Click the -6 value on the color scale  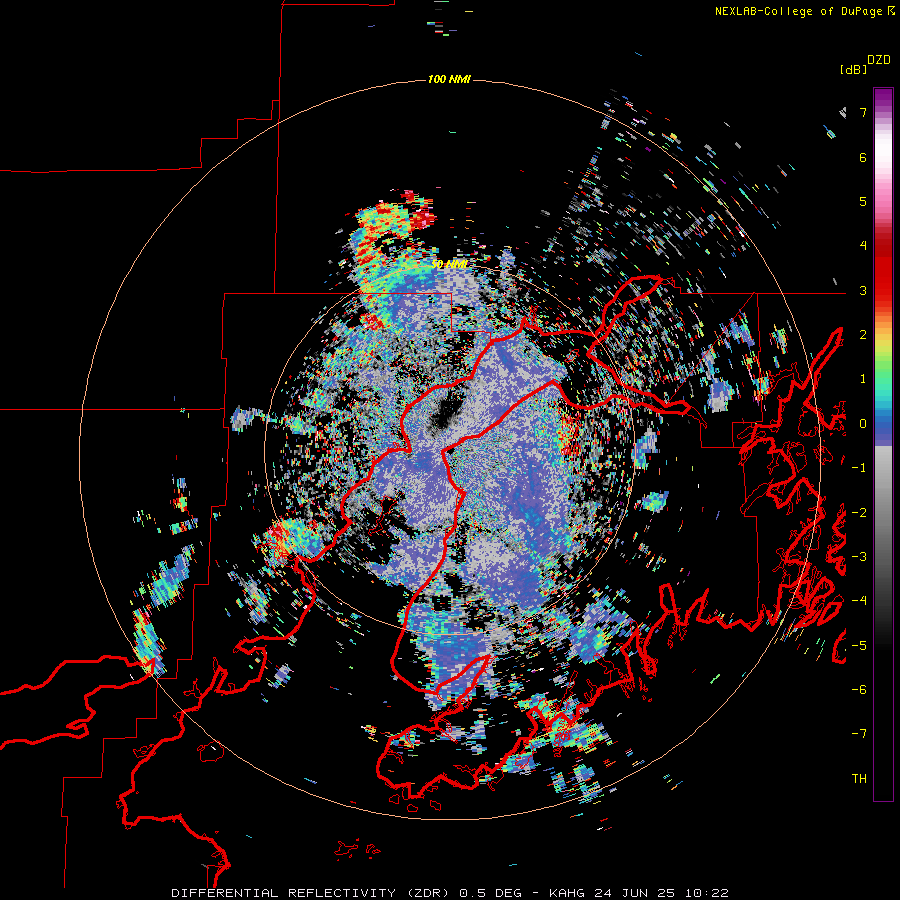tap(859, 690)
